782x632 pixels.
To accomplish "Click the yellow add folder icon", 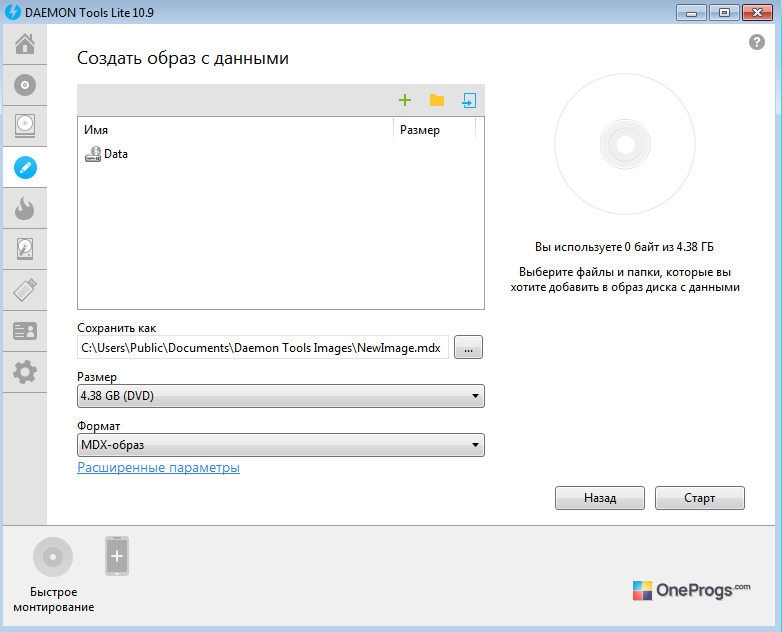I will 437,100.
